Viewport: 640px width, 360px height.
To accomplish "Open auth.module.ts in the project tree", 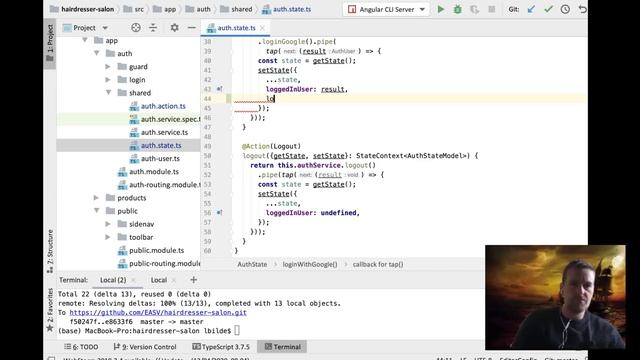I will [x=154, y=171].
